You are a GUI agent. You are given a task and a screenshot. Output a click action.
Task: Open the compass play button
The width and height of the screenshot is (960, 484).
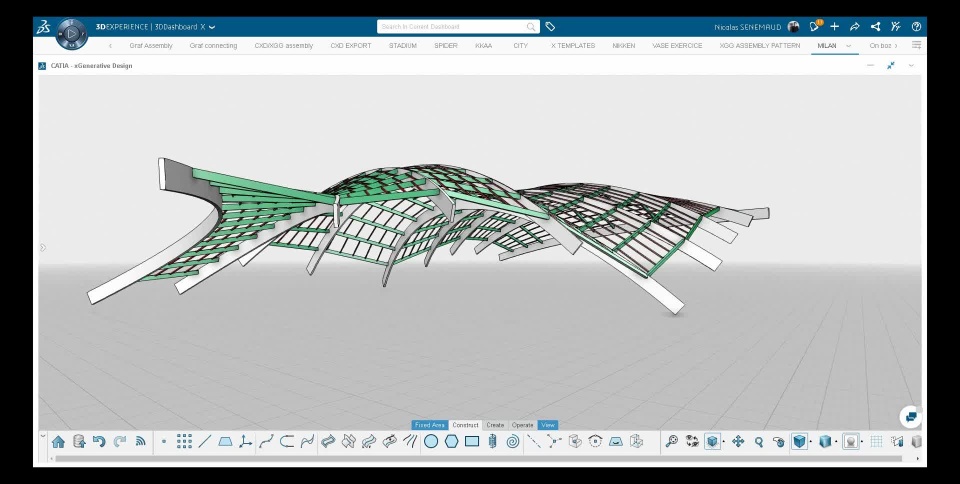pyautogui.click(x=71, y=33)
